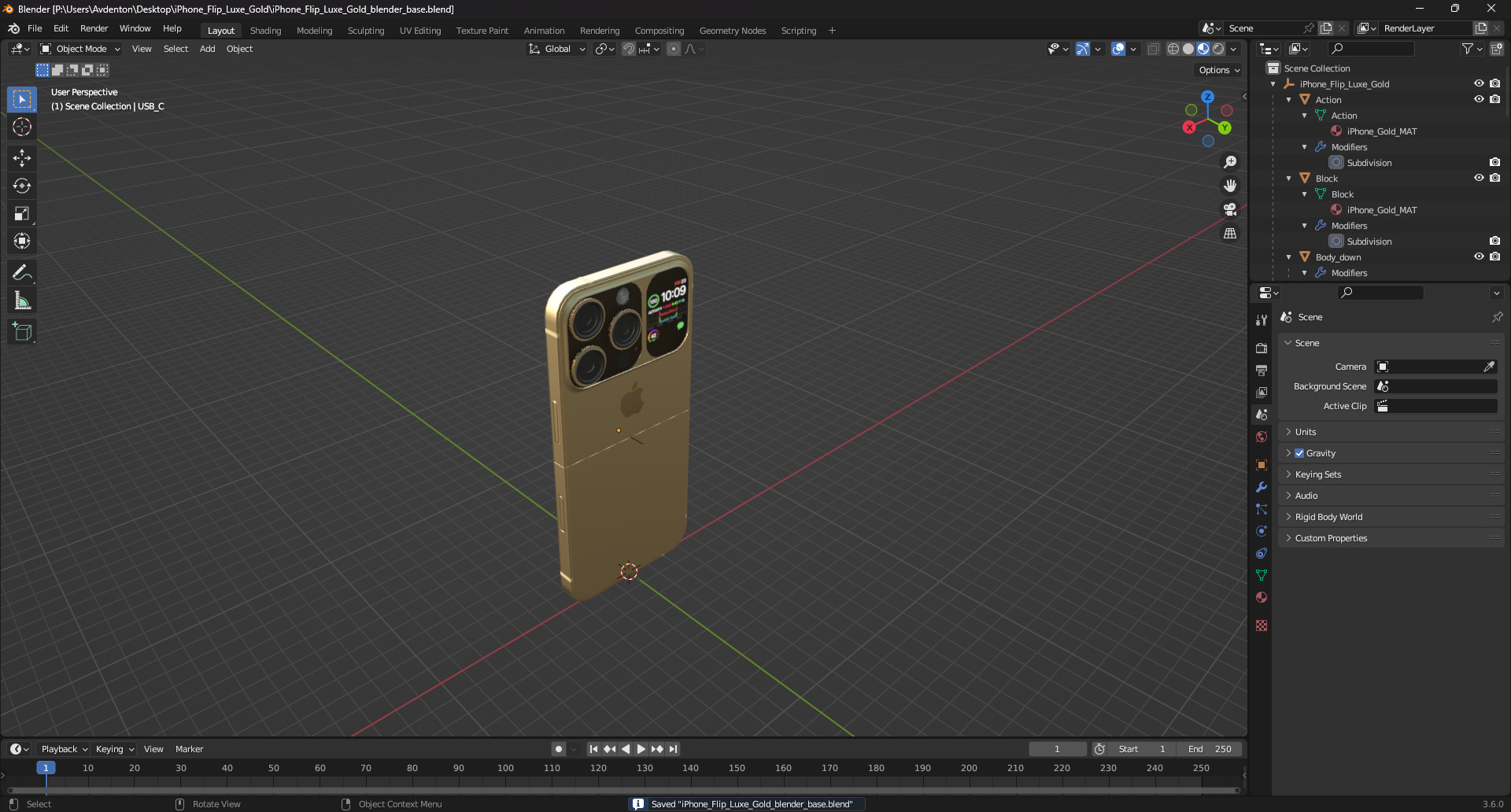Click the pan view hand icon

tap(1230, 186)
